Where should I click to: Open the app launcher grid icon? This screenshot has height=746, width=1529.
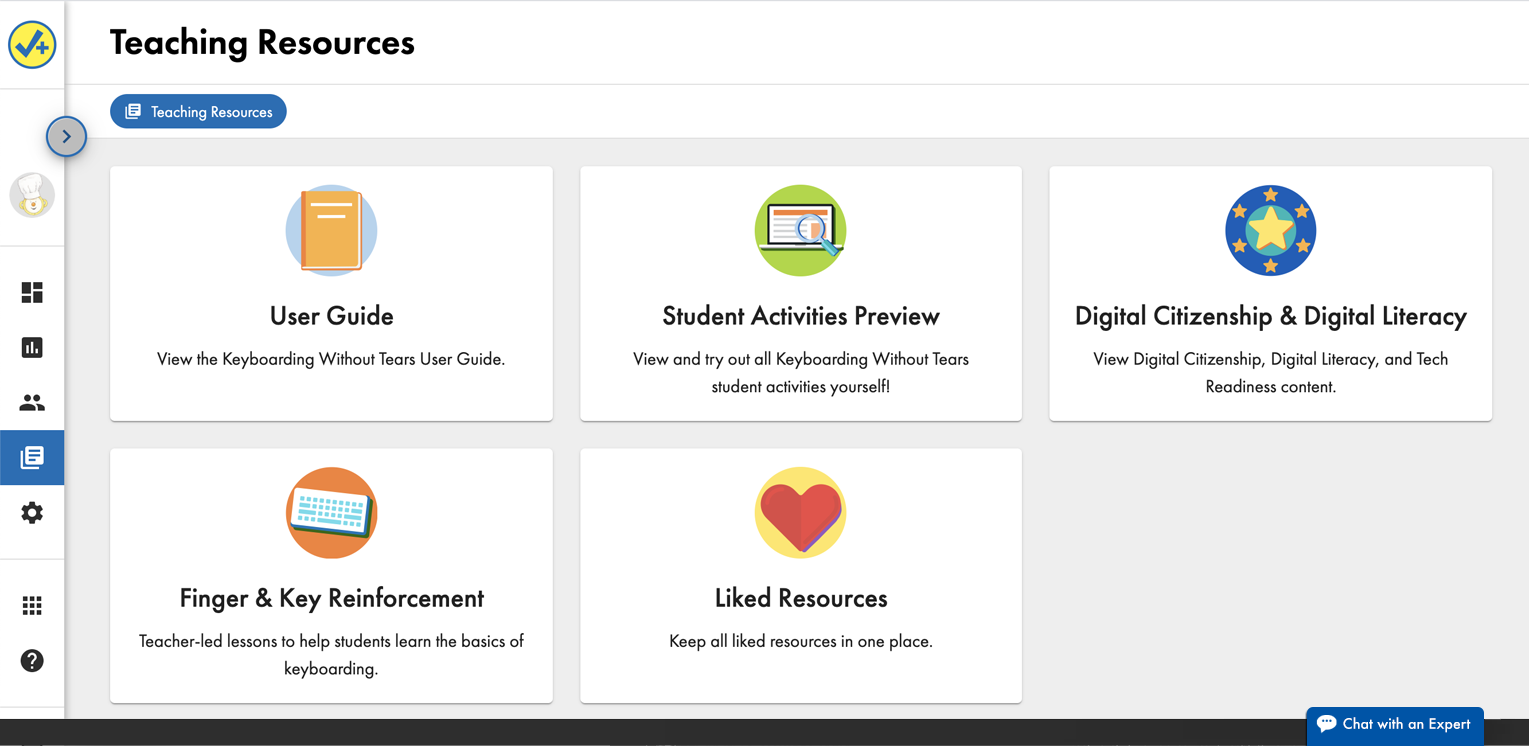tap(32, 605)
